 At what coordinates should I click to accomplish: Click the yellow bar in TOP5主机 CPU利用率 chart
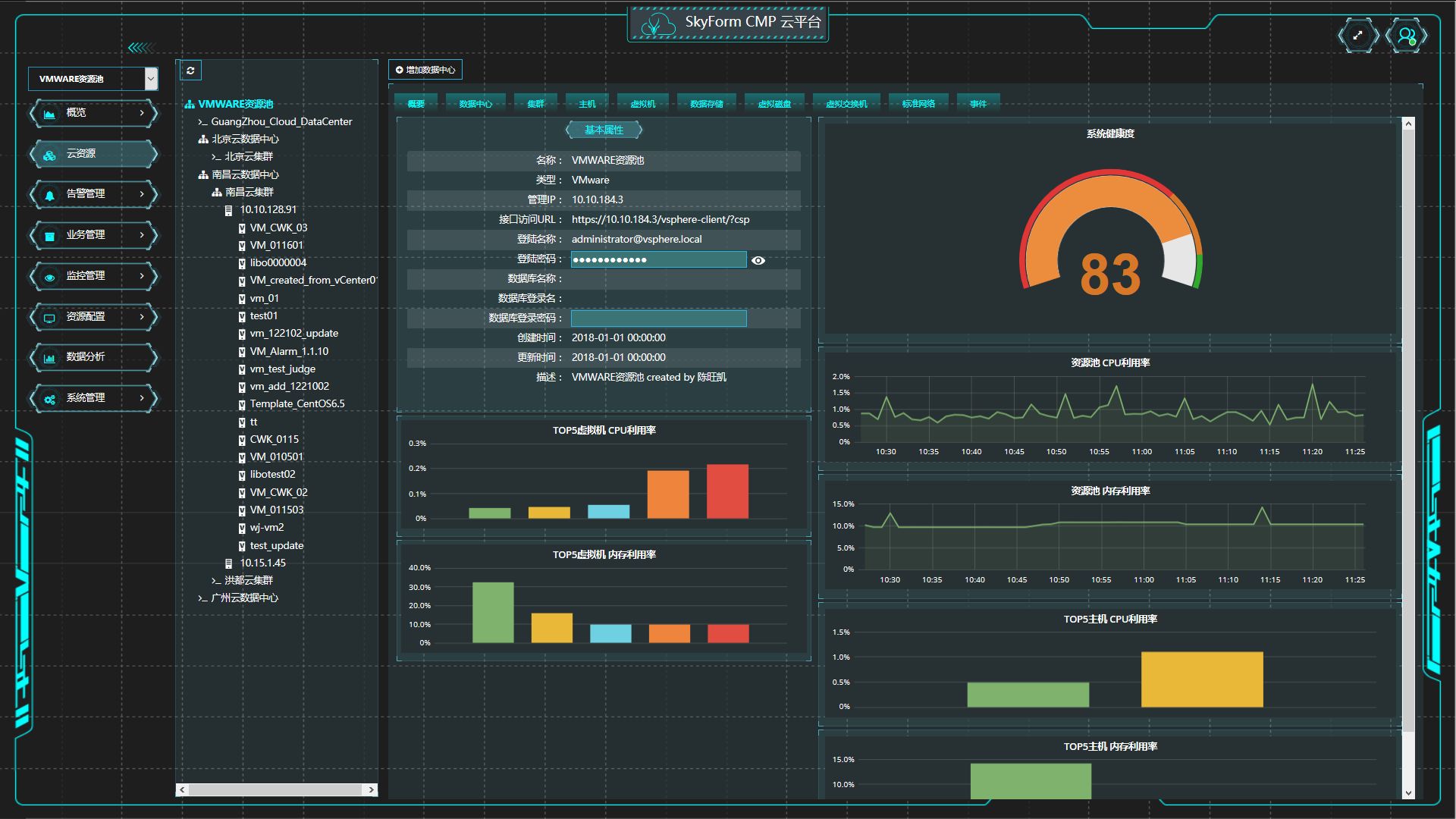1202,679
